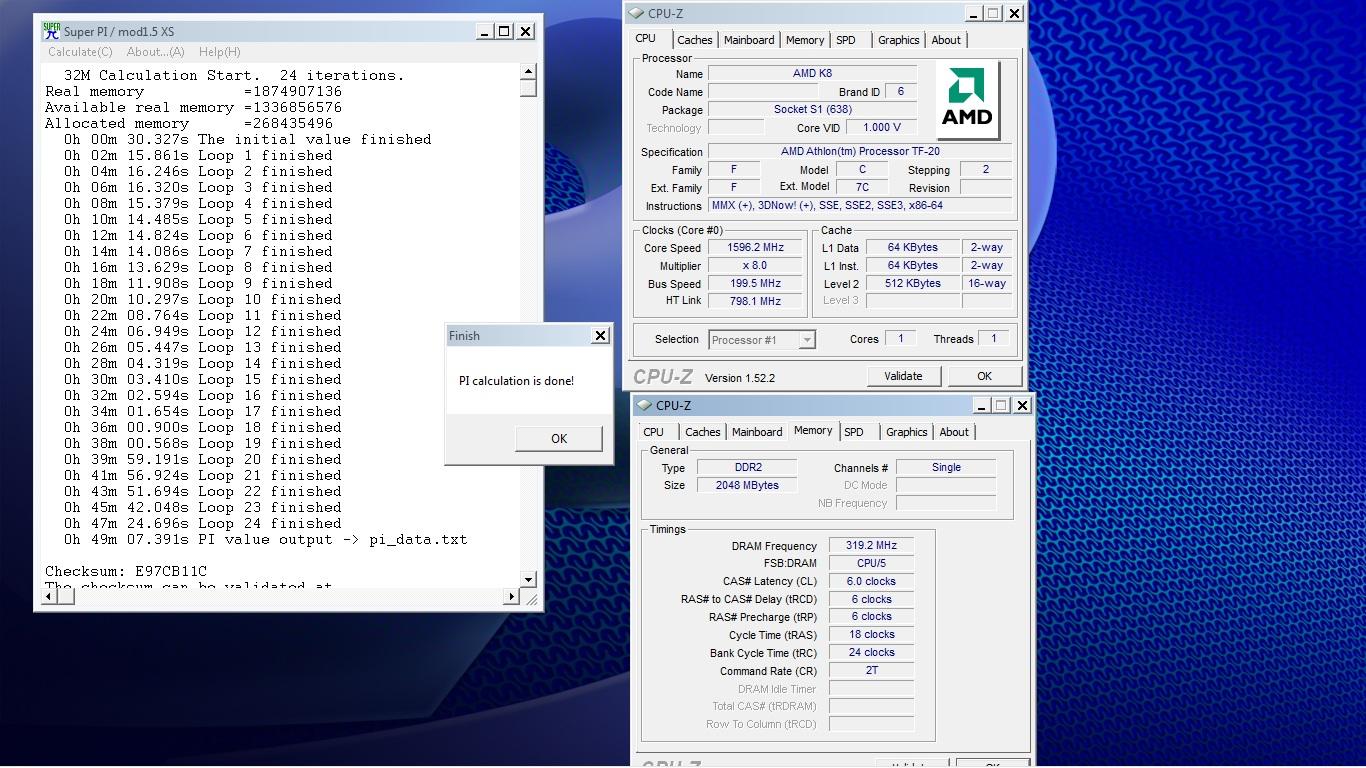Click Super PI horizontal scrollbar right arrow
The height and width of the screenshot is (768, 1366).
point(511,596)
